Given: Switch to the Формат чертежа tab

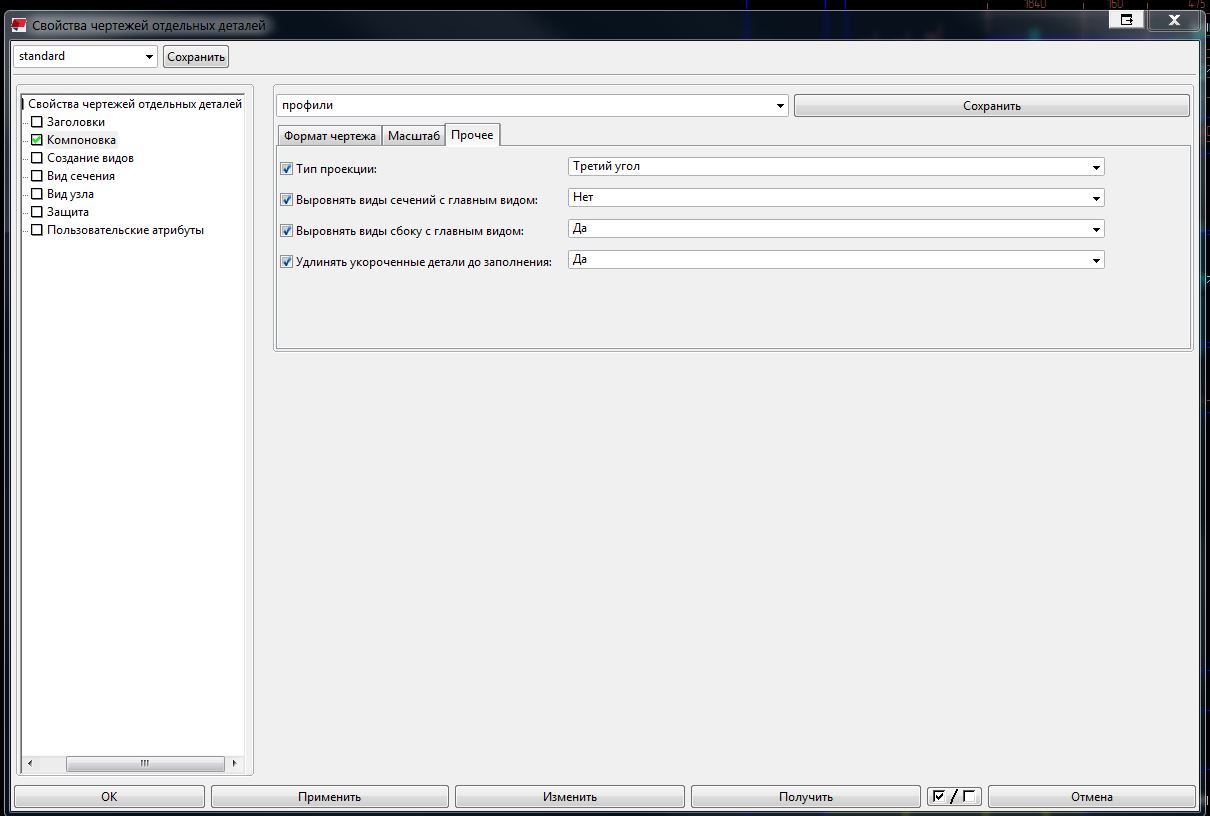Looking at the screenshot, I should [x=329, y=135].
